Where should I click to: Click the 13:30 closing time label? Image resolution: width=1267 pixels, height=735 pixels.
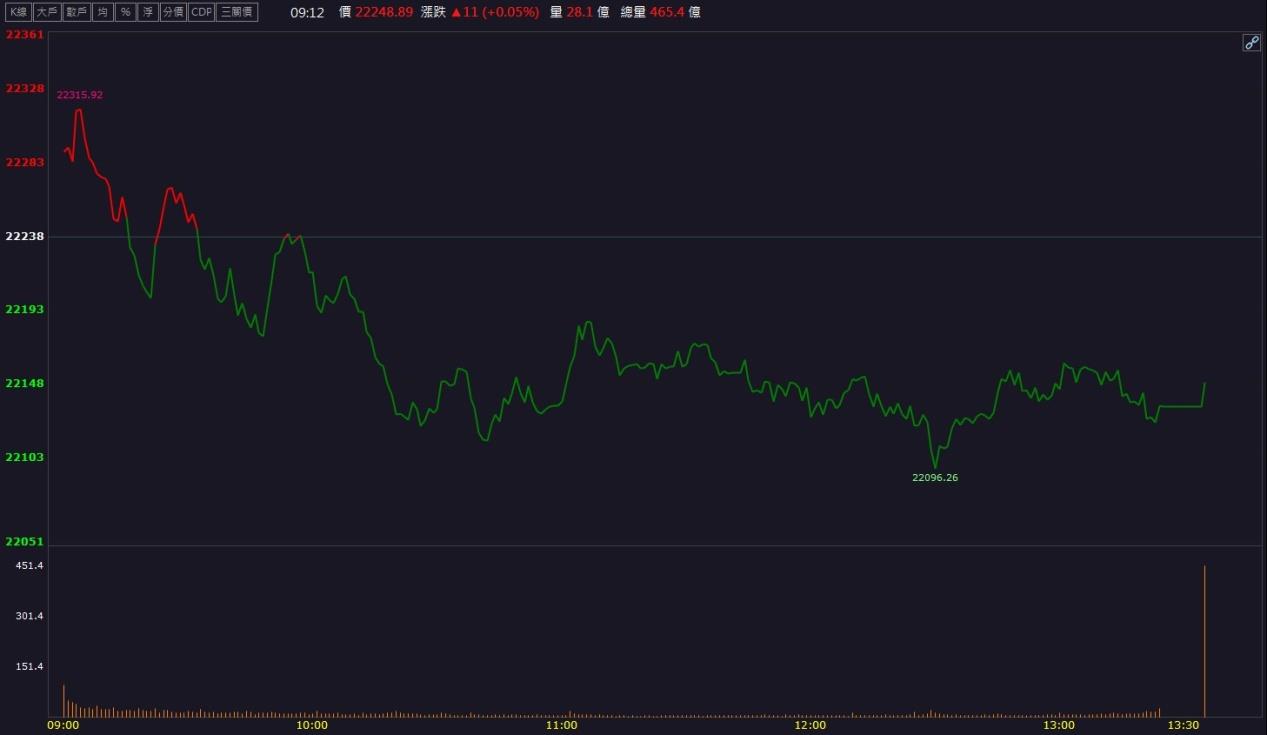[1183, 725]
